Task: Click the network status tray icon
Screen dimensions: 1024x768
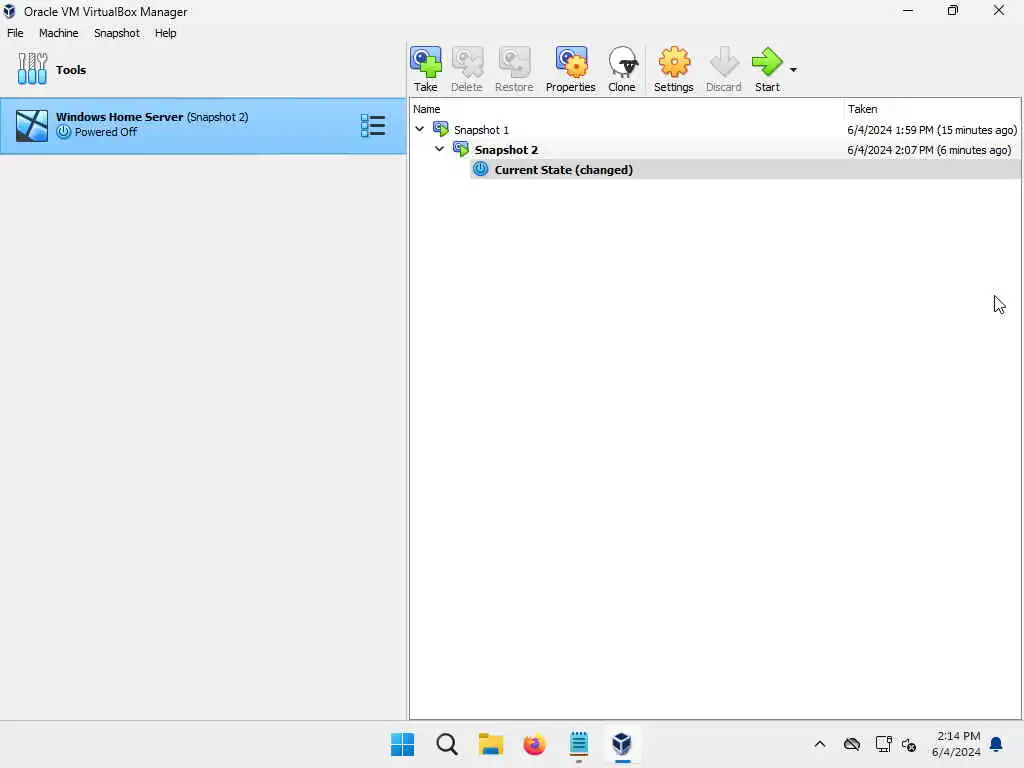Action: click(x=883, y=744)
